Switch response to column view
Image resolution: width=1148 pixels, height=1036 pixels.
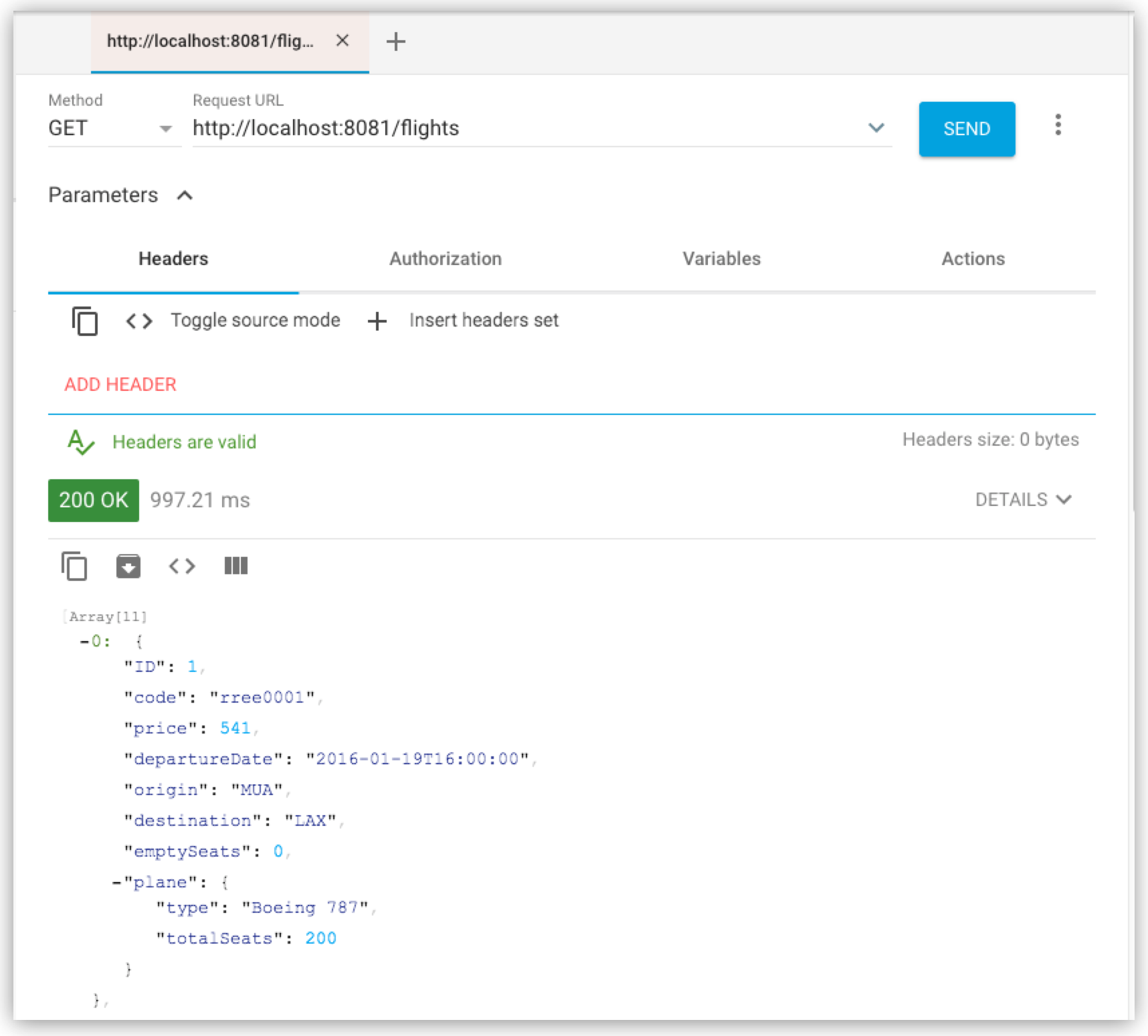point(235,566)
